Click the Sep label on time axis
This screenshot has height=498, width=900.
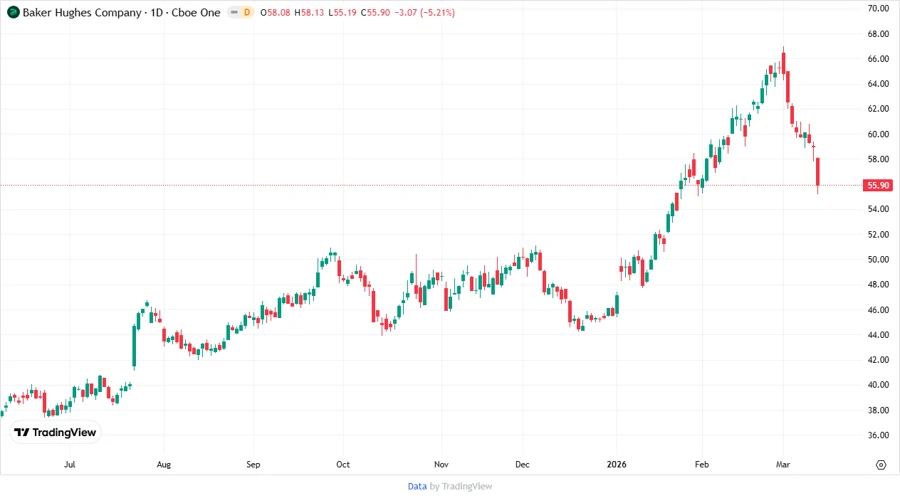253,464
